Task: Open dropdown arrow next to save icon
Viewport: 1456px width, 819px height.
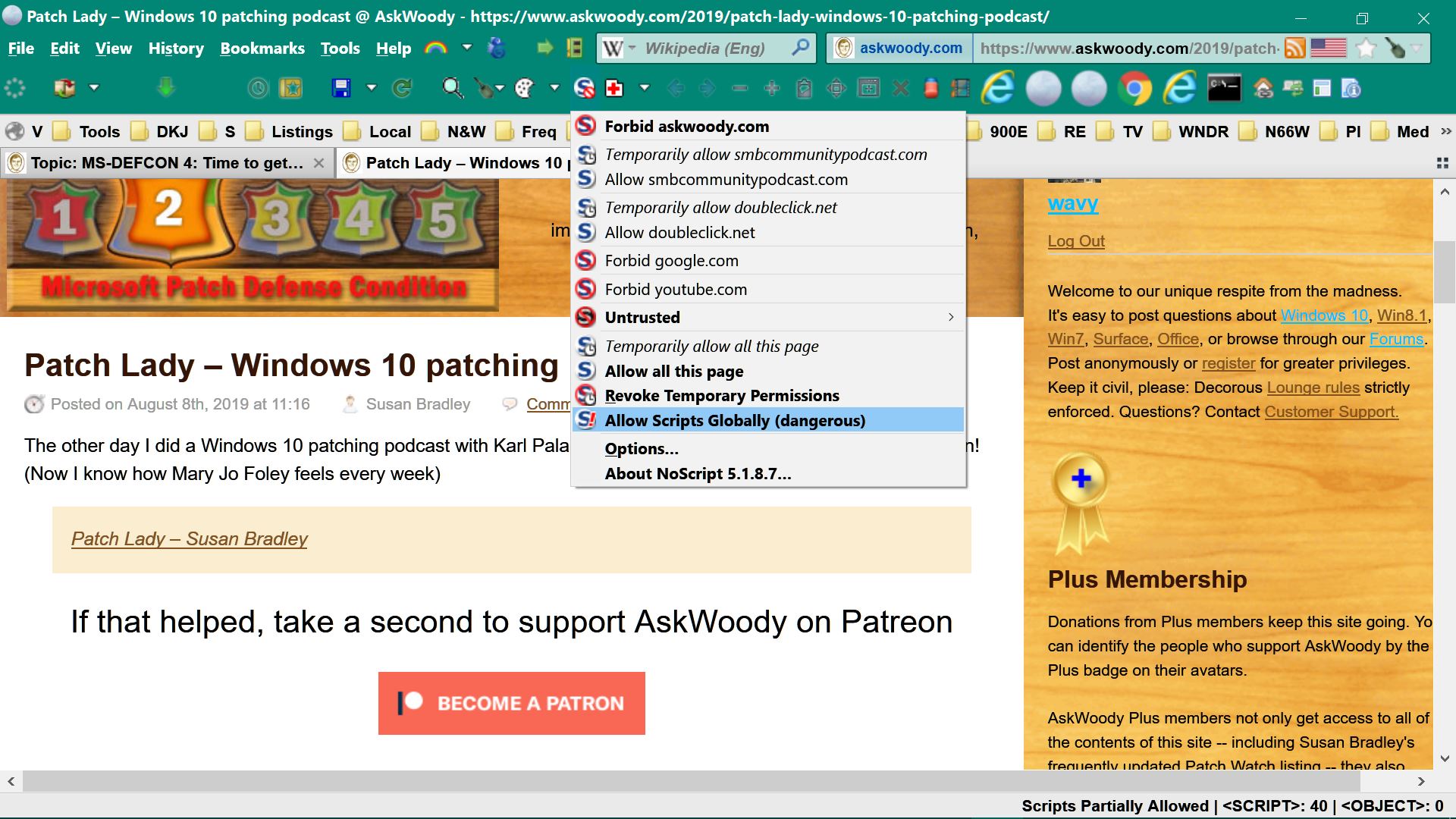Action: pos(372,89)
